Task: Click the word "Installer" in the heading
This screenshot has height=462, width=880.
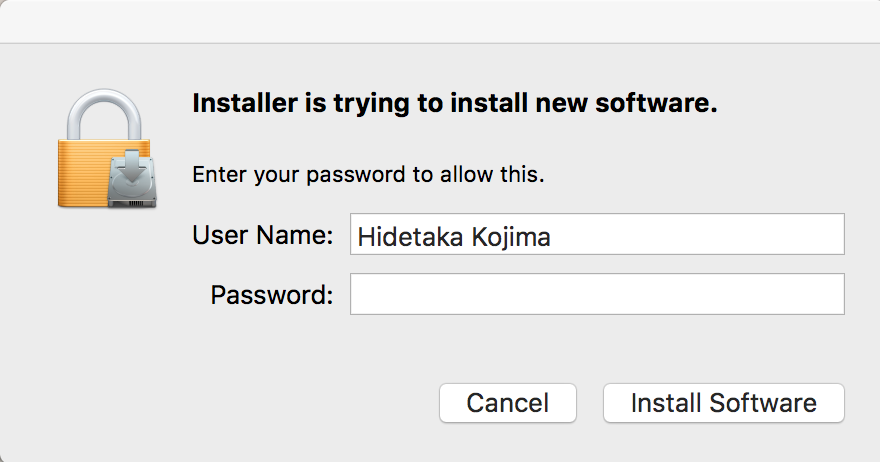Action: 245,103
